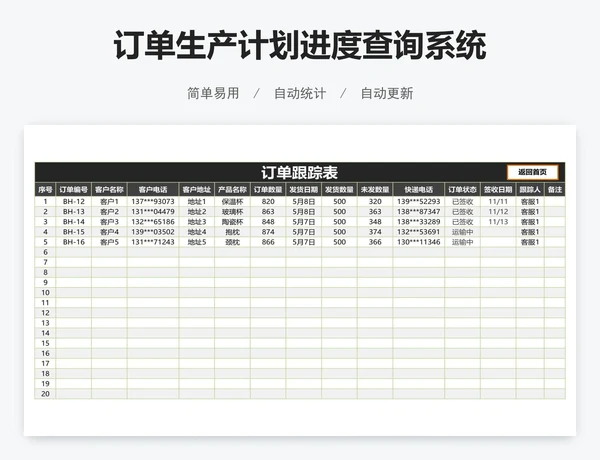Select row number 20 cell
The image size is (600, 460).
coord(45,394)
